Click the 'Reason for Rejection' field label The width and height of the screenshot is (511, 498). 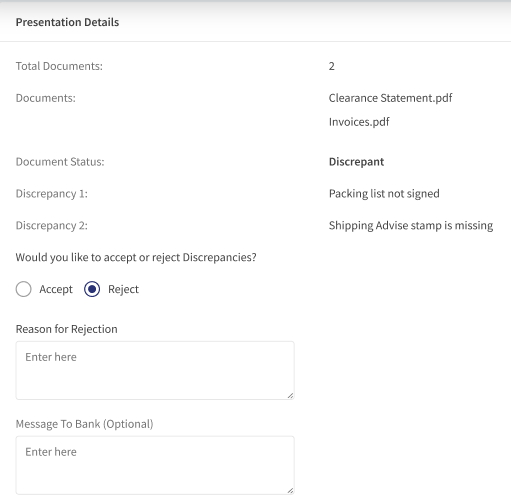(66, 329)
